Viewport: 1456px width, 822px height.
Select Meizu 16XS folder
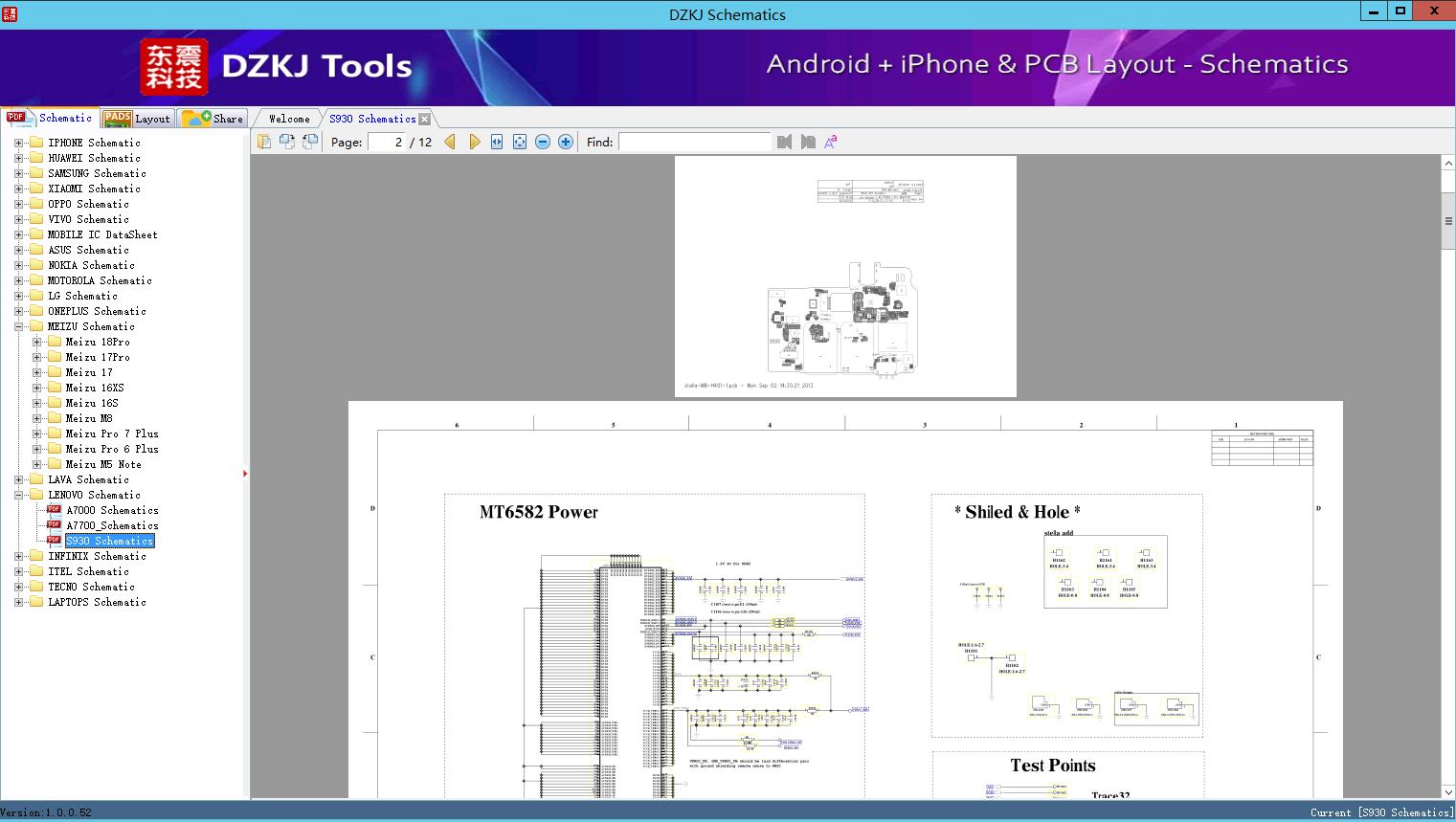(94, 388)
